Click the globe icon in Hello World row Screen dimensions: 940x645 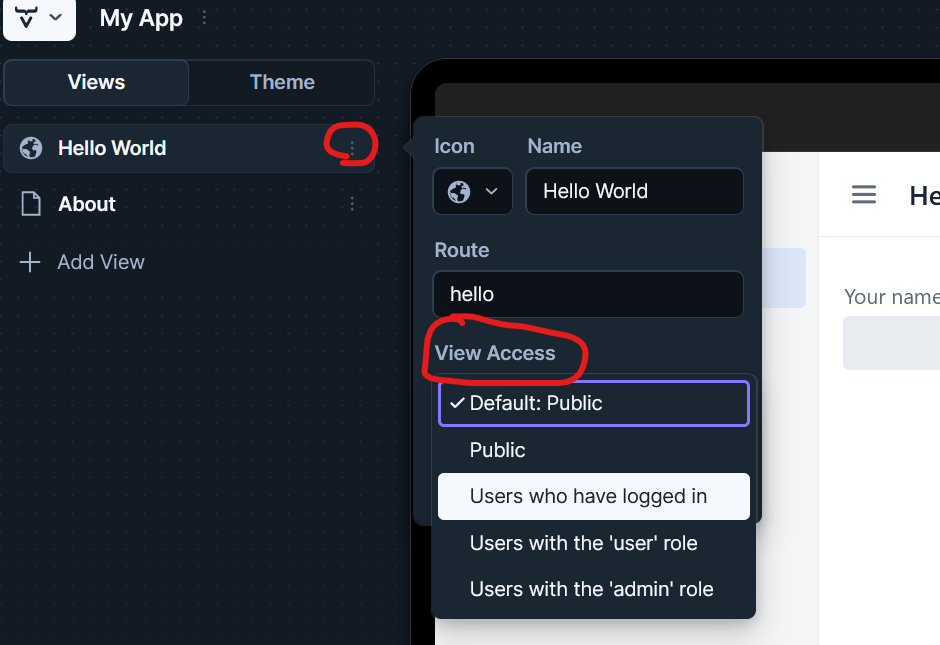pos(31,148)
